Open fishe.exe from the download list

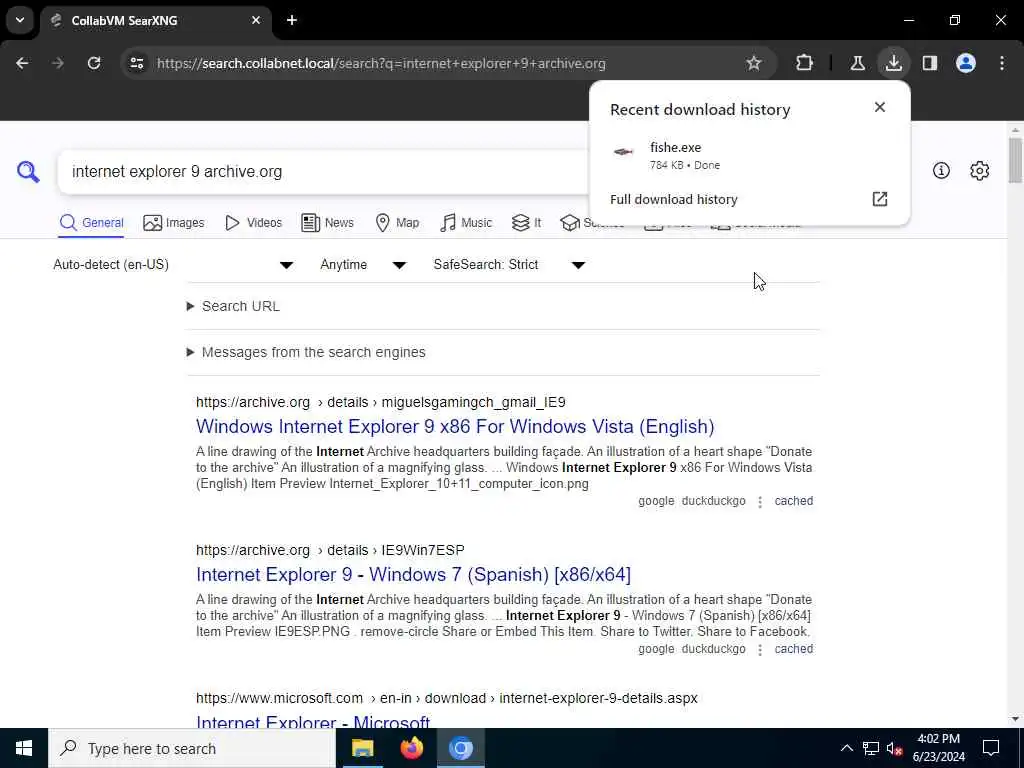tap(748, 155)
